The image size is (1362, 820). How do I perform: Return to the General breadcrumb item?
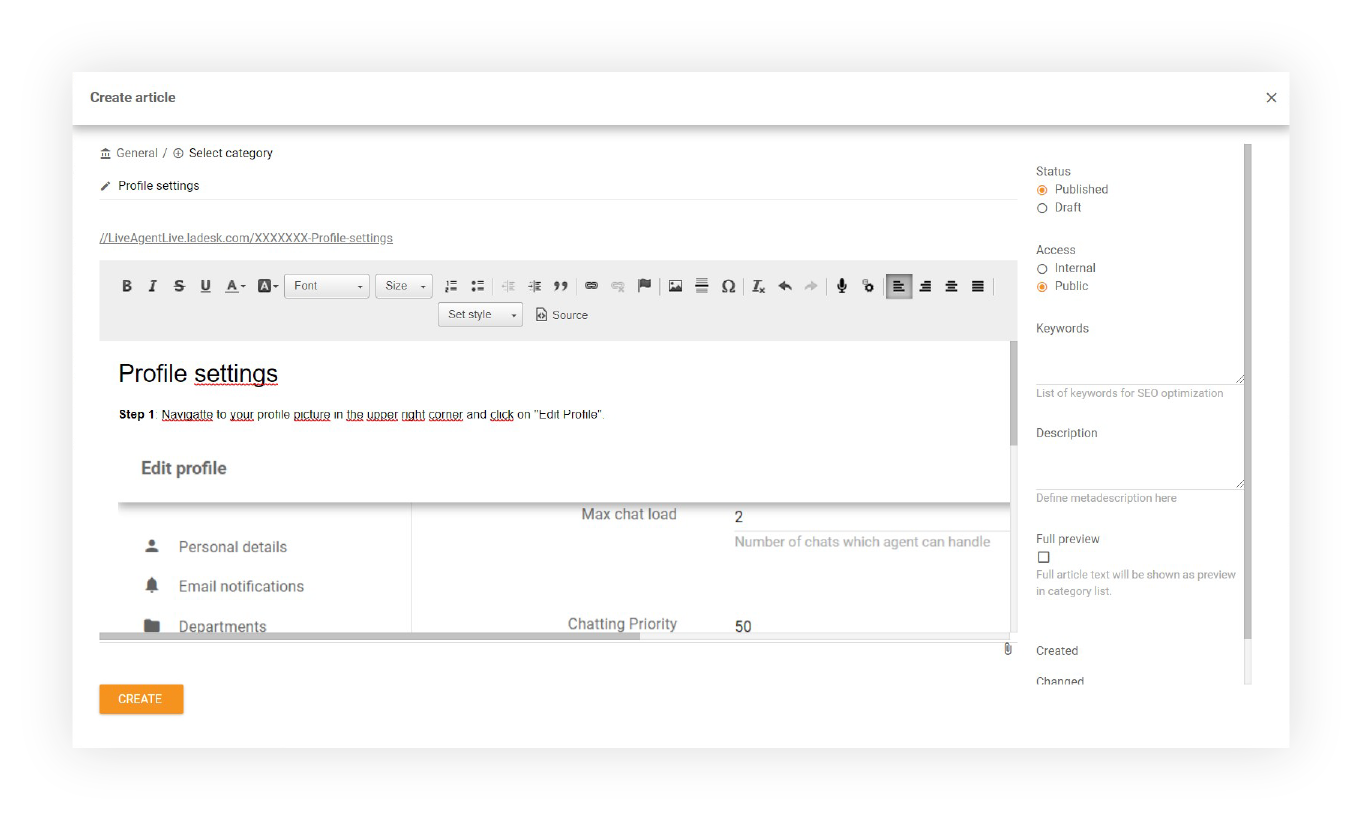coord(136,152)
